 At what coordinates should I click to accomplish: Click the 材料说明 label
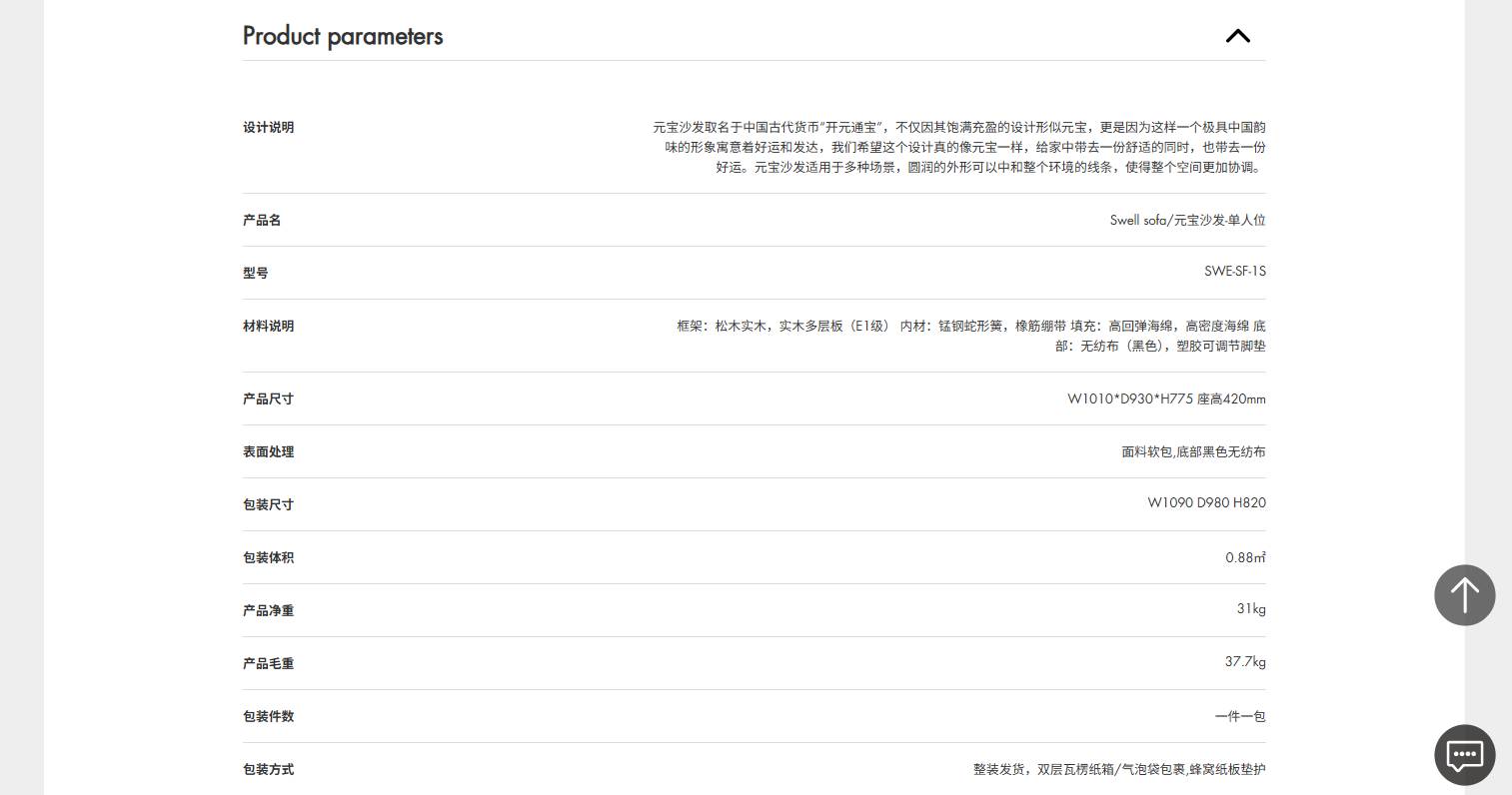pos(268,327)
